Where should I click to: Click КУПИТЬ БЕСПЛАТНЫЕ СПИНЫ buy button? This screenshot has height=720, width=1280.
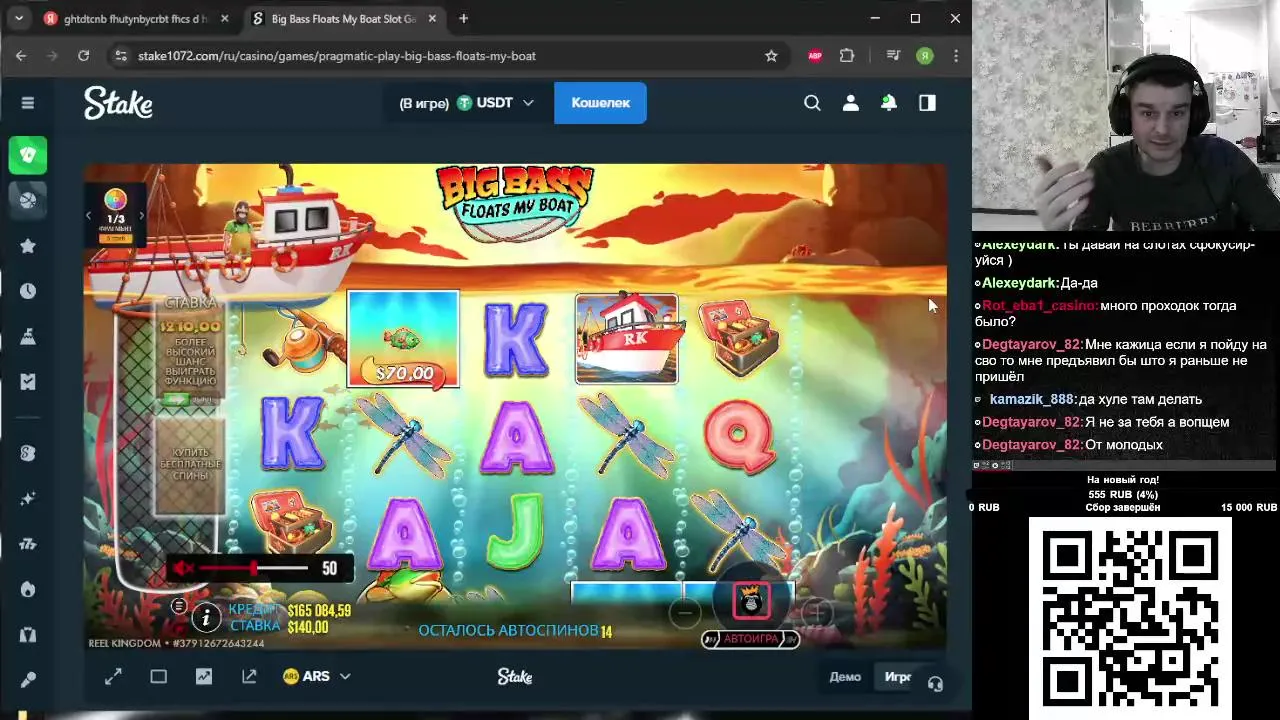190,465
